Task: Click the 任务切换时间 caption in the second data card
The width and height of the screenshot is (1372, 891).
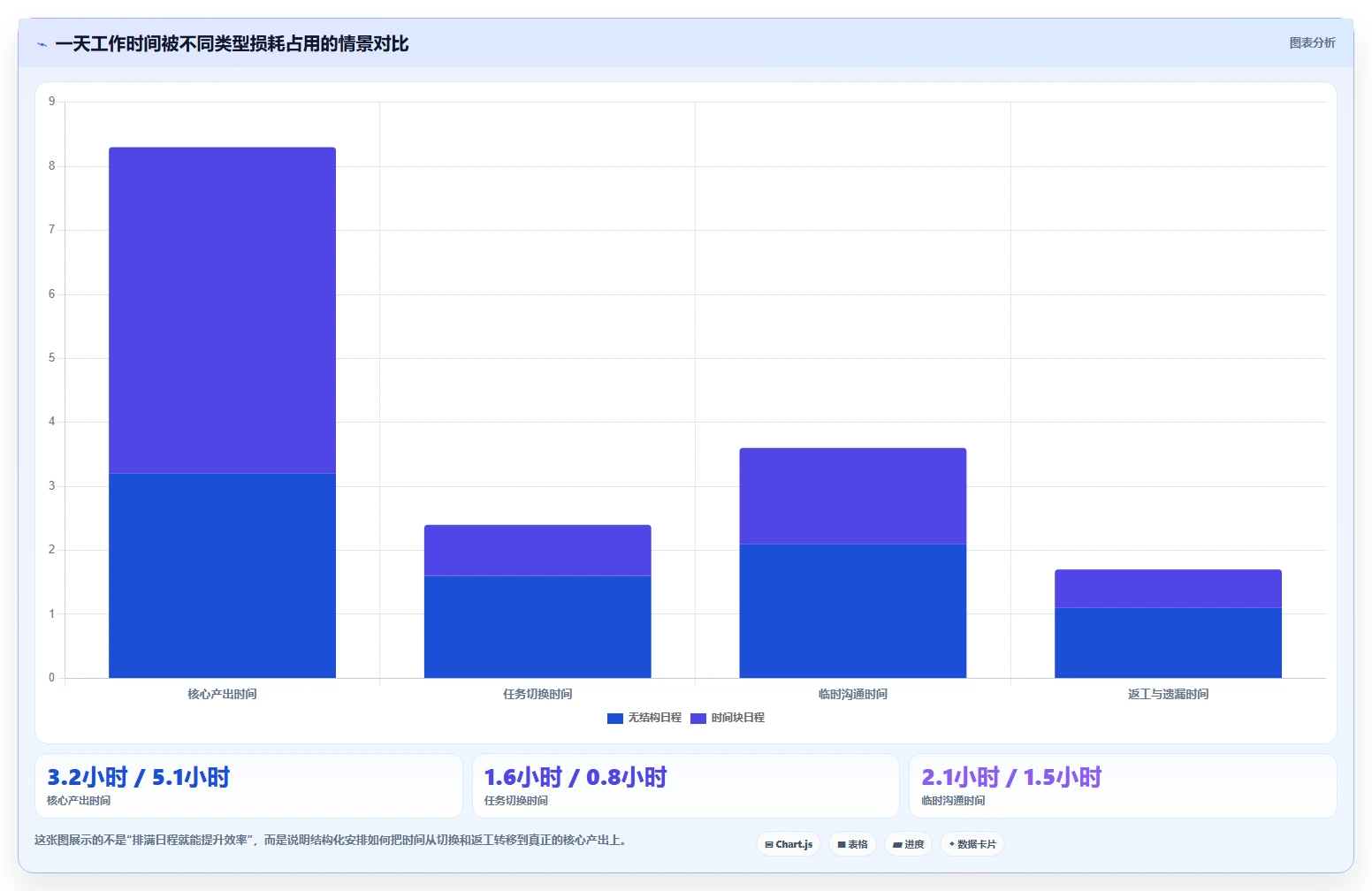Action: coord(516,801)
